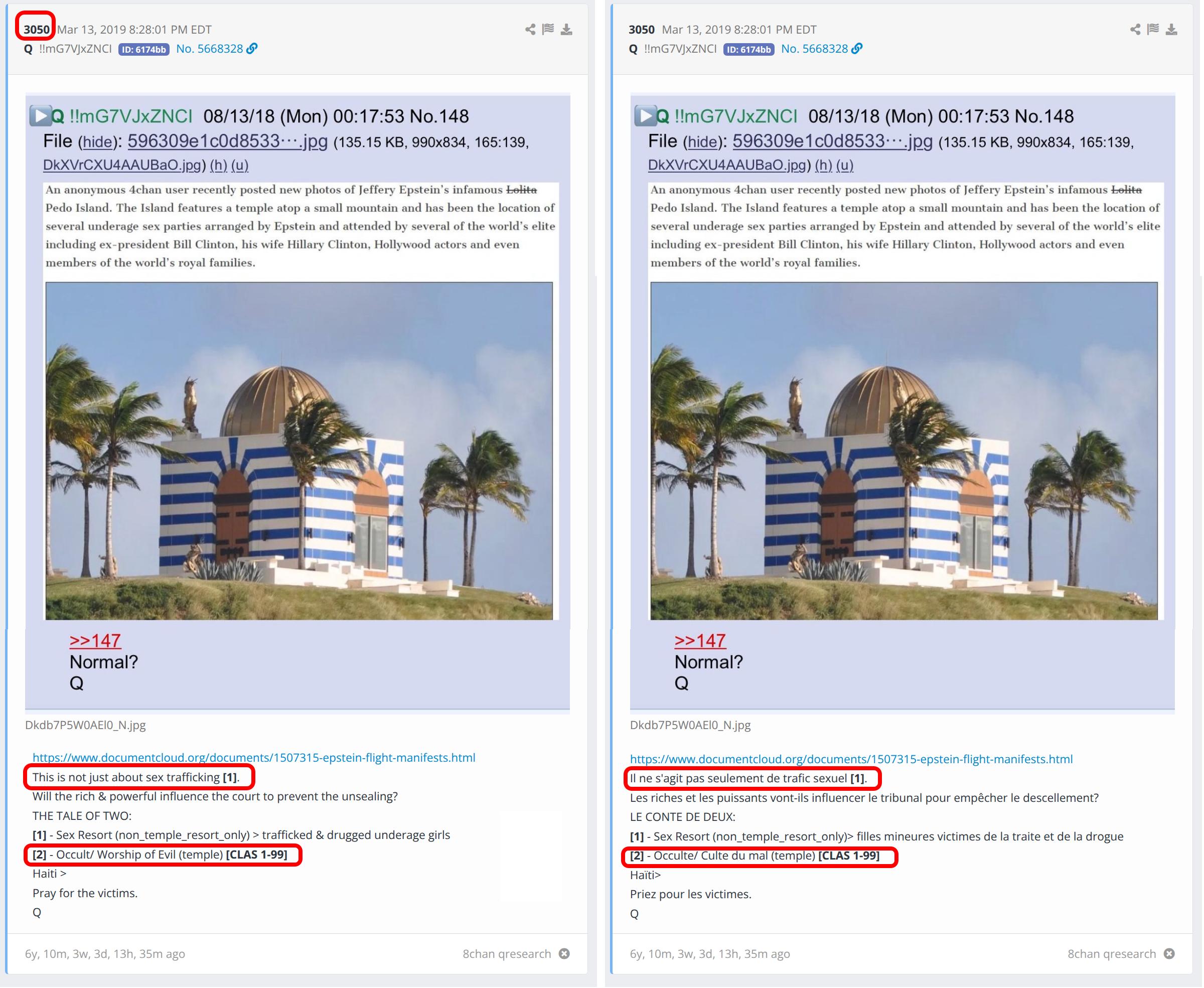Click 596309e1c0d8533 jpg filename in left post
1204x988 pixels.
[x=227, y=141]
